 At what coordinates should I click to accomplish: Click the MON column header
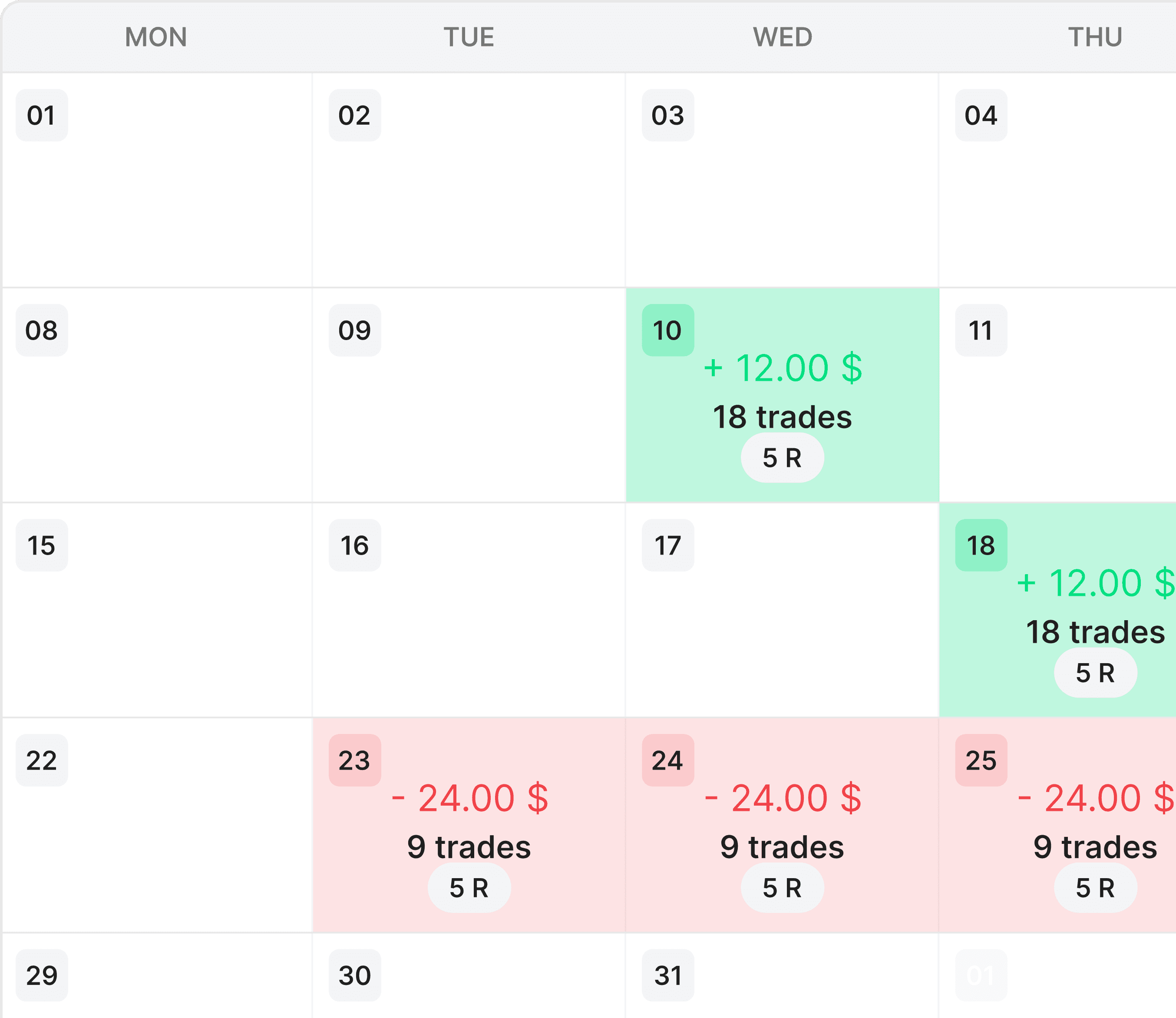click(156, 37)
